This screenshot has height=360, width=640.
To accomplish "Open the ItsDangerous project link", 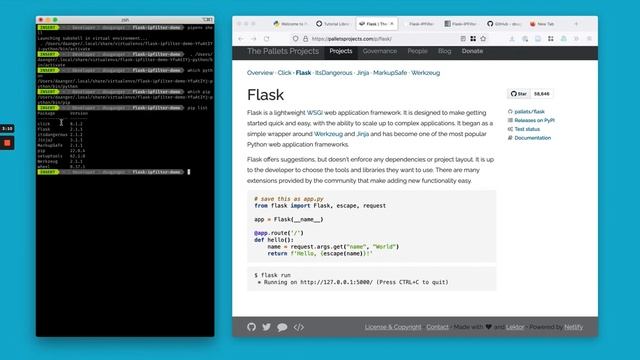I will pos(333,73).
